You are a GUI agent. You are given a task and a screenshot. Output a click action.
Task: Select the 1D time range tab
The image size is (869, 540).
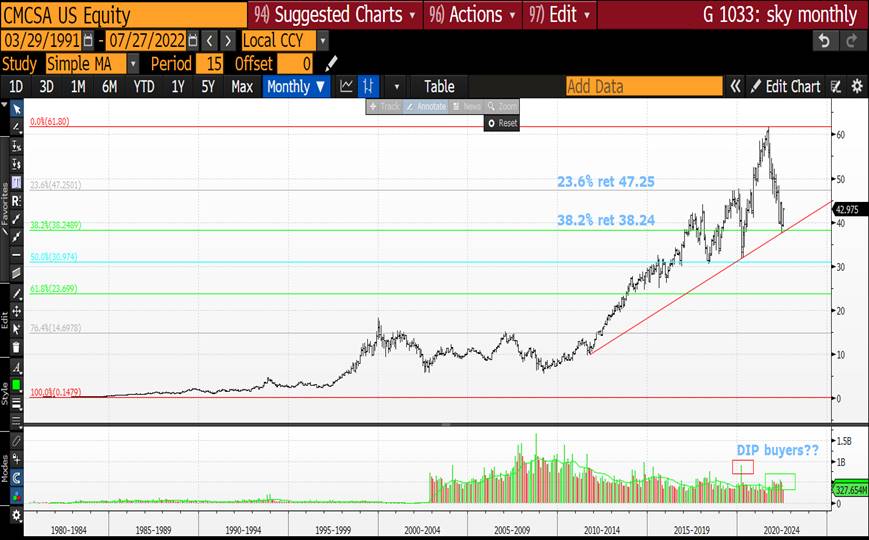point(16,86)
